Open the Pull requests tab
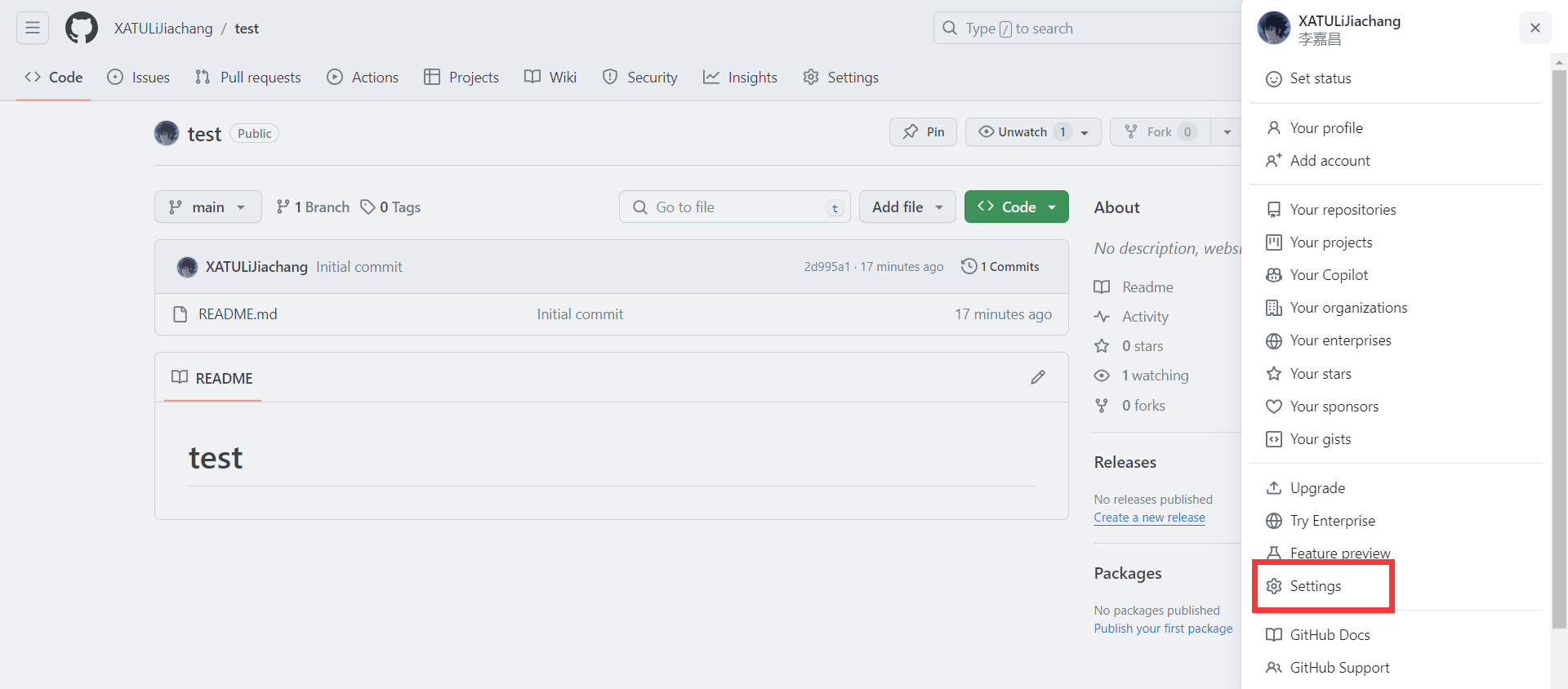 [248, 78]
